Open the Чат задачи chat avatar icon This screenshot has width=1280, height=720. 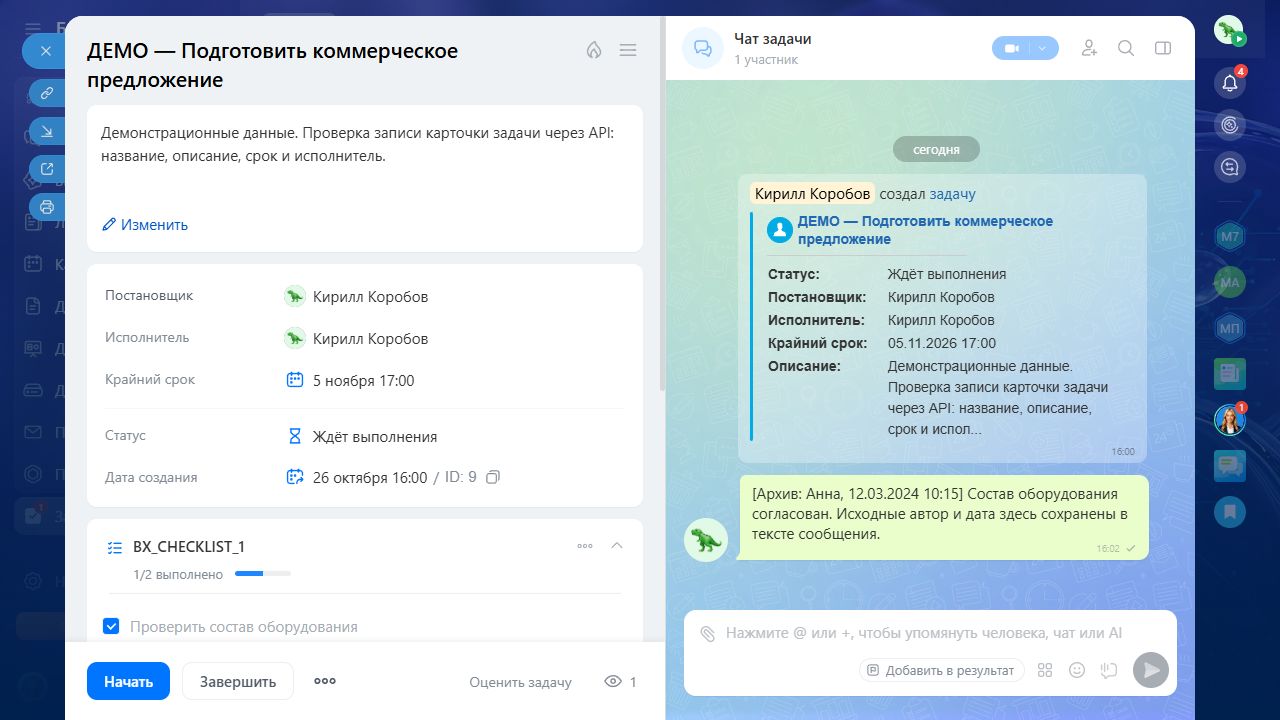[x=703, y=48]
